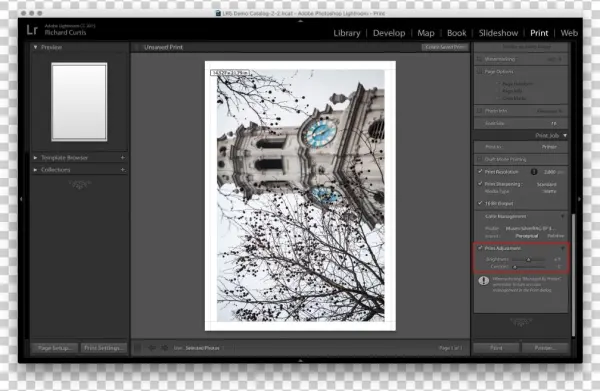Screen dimensions: 600x391
Task: Open color management Profile dropdown
Action: pos(529,228)
